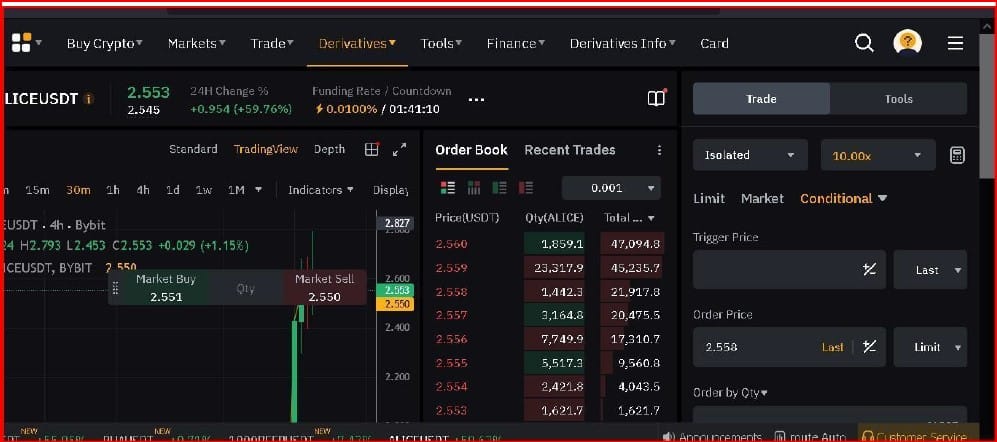Click the Market Sell 2.550 button
Screen dimensions: 997x442
click(x=324, y=288)
